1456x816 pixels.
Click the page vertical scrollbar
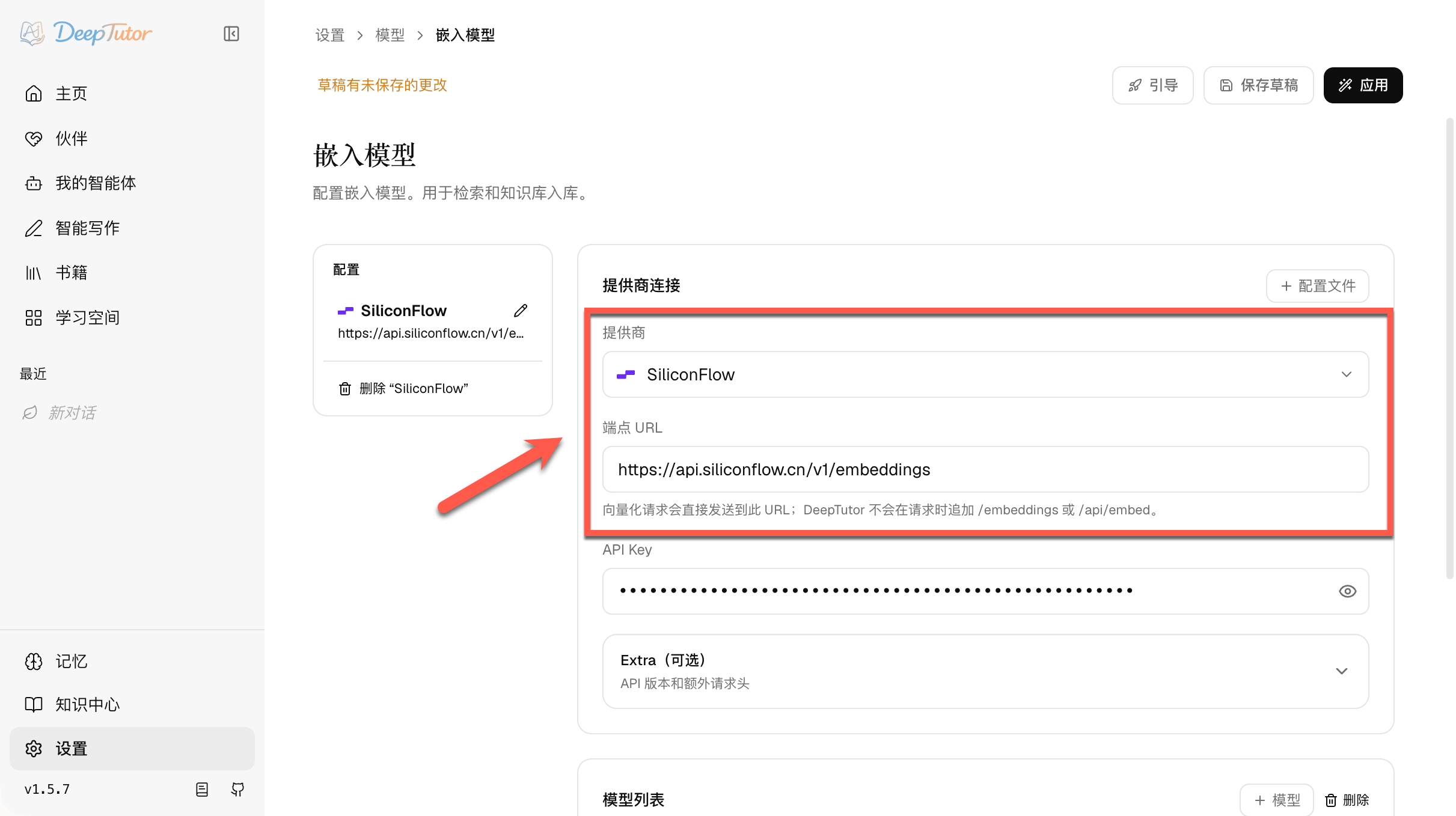point(1449,349)
